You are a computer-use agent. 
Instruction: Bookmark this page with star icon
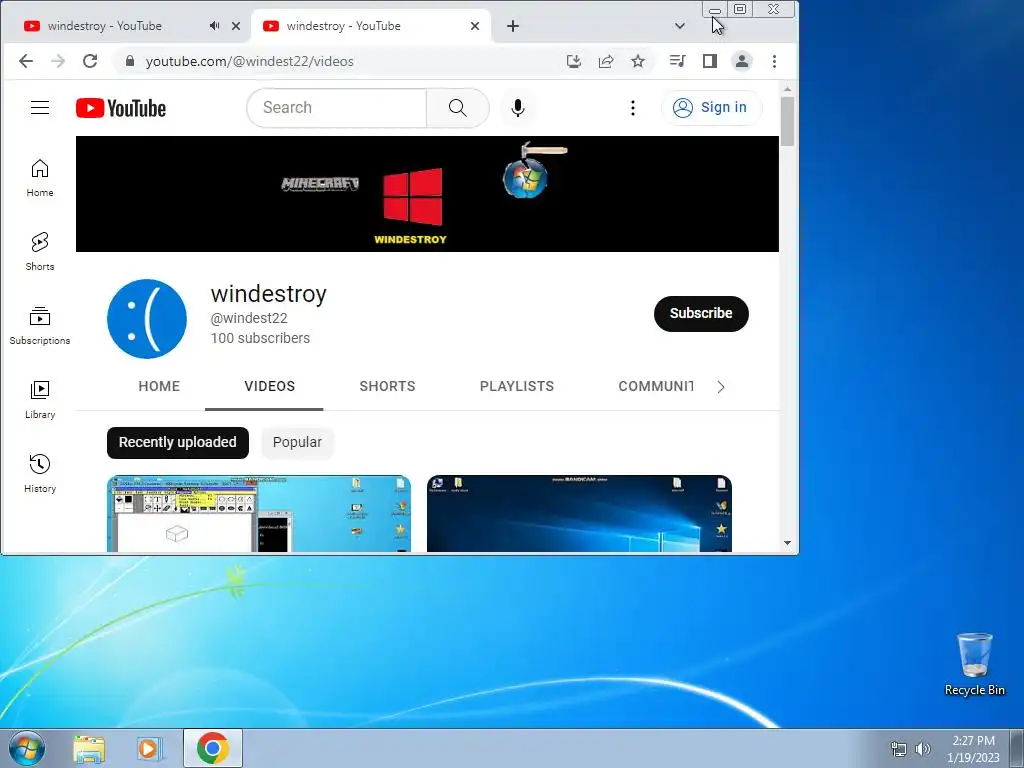(x=638, y=61)
